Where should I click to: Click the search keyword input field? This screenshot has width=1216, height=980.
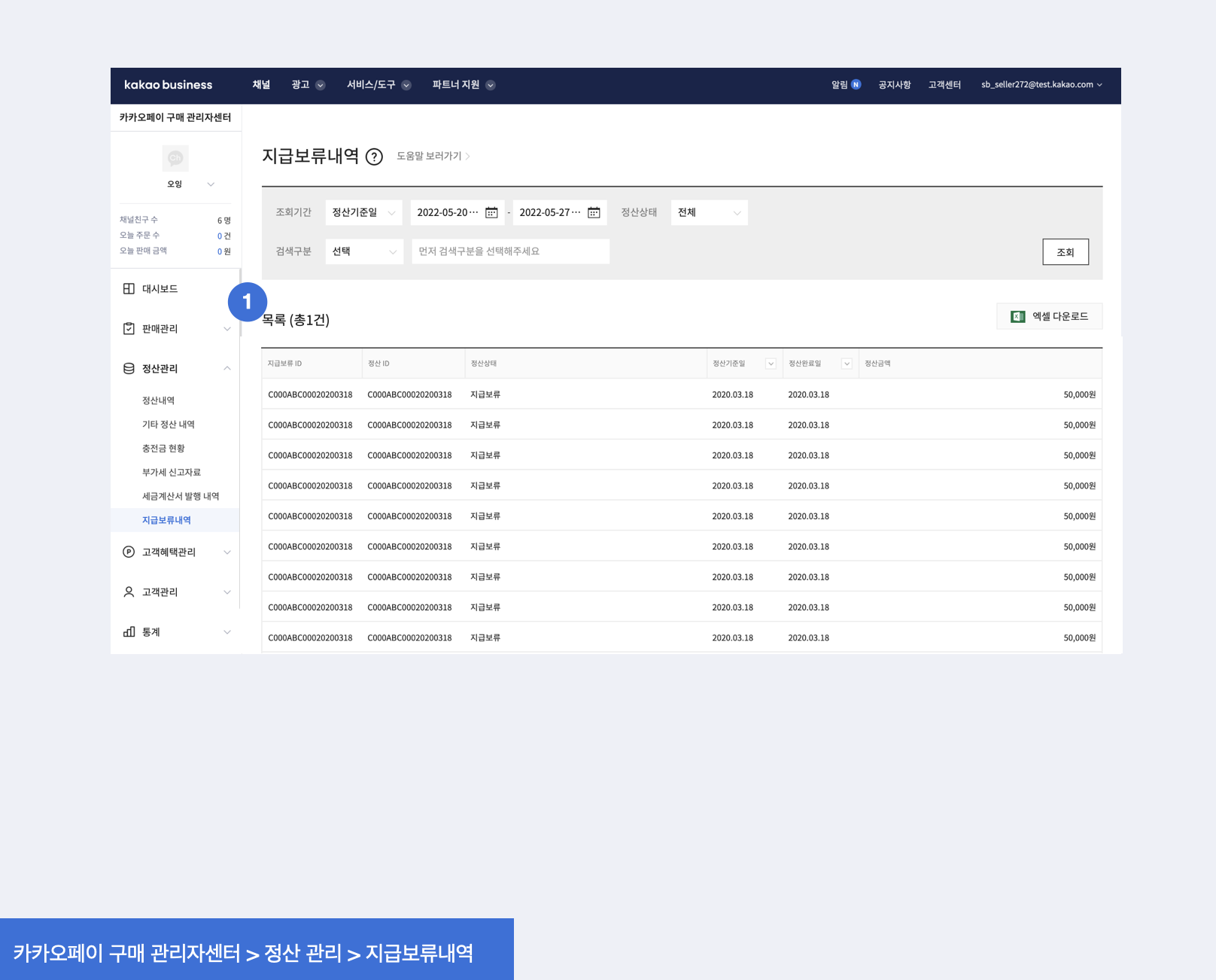510,251
